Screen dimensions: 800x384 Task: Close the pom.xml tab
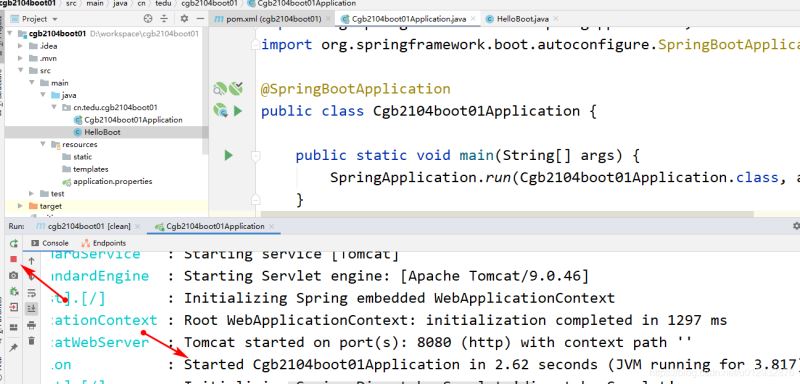(327, 19)
